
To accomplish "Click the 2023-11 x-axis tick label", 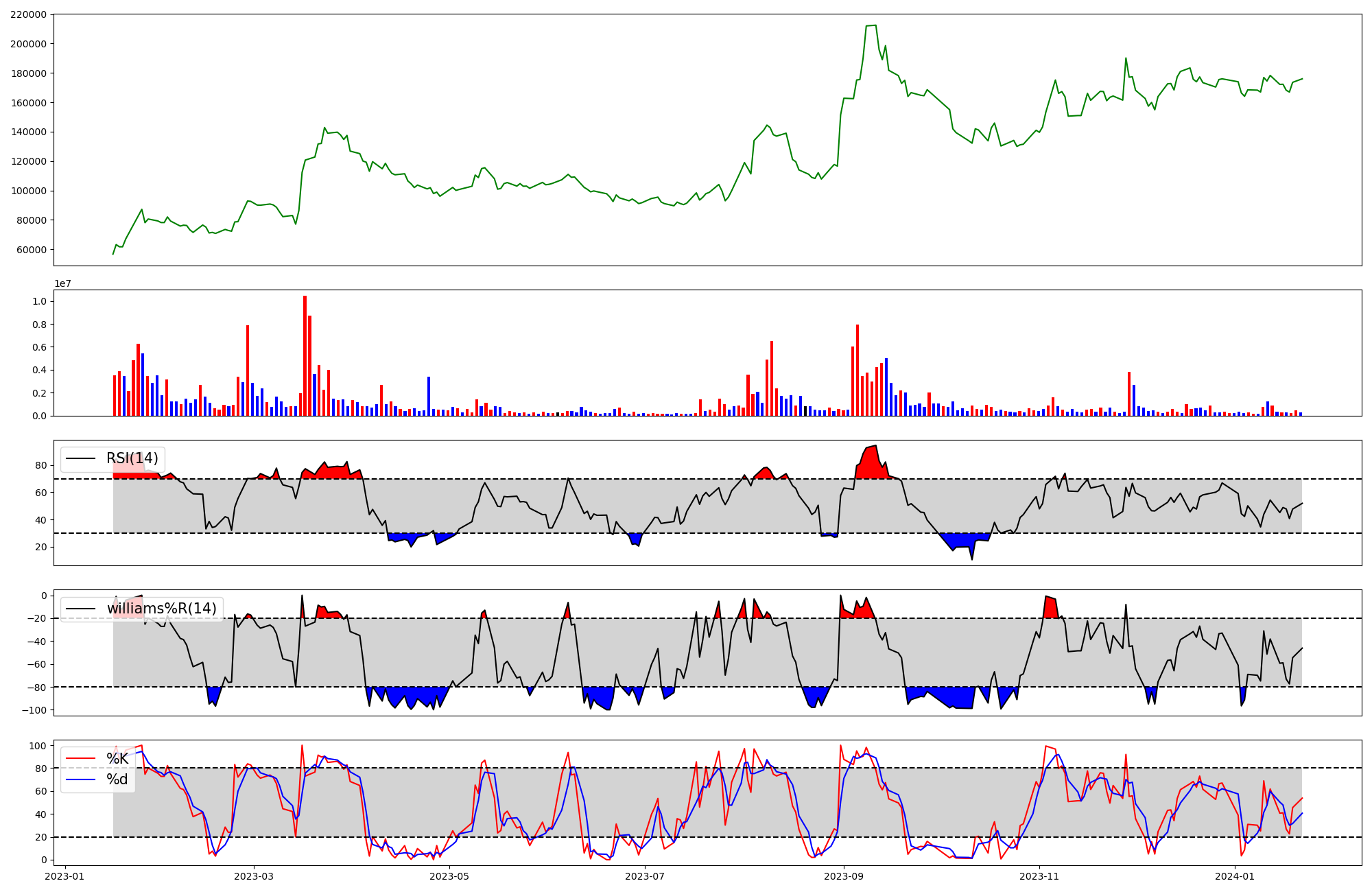I will click(x=1039, y=876).
